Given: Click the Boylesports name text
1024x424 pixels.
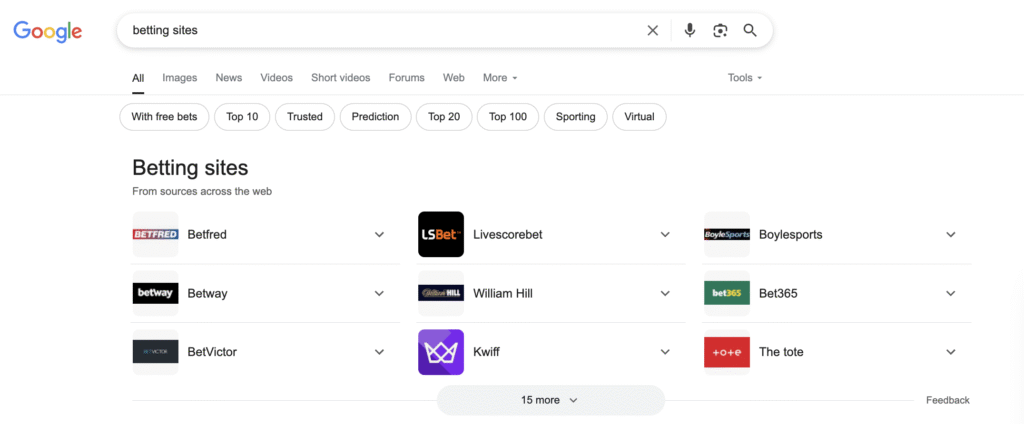Looking at the screenshot, I should pos(791,235).
